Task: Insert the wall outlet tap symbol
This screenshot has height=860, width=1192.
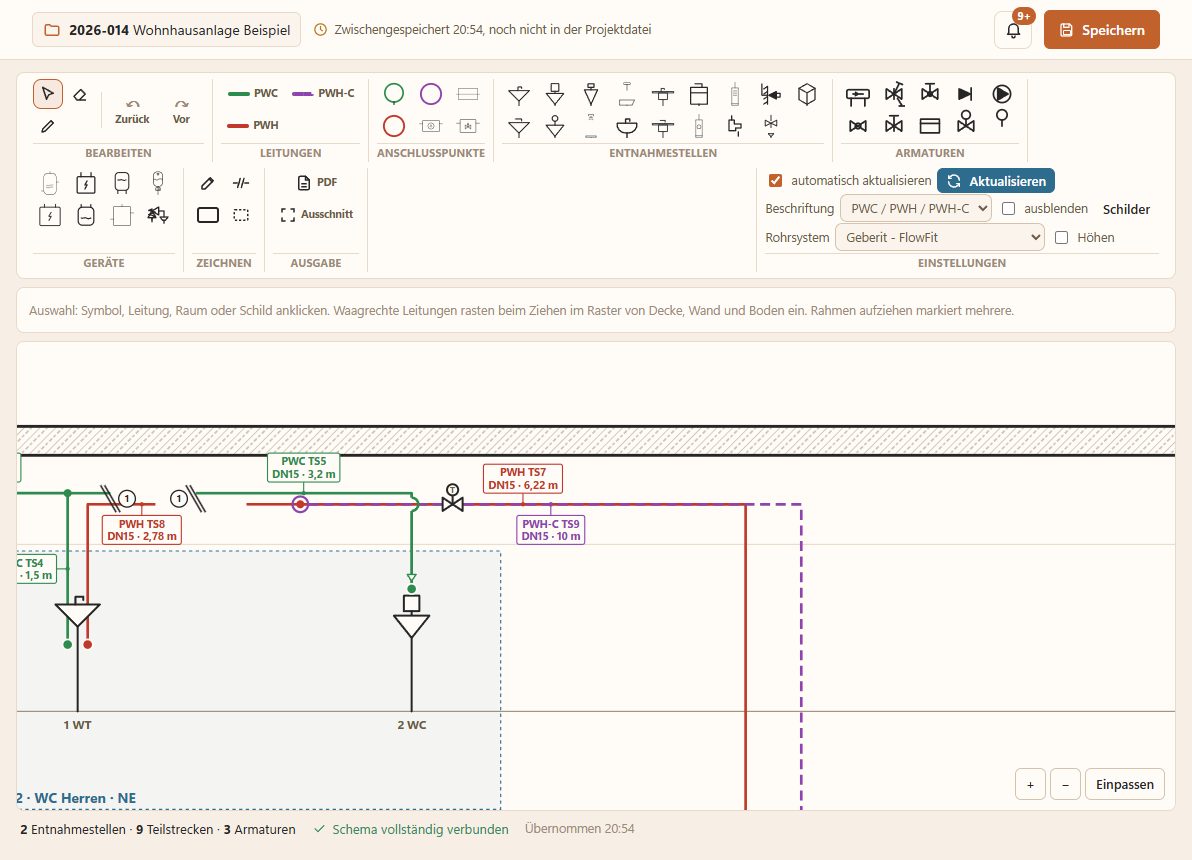Action: [x=770, y=94]
